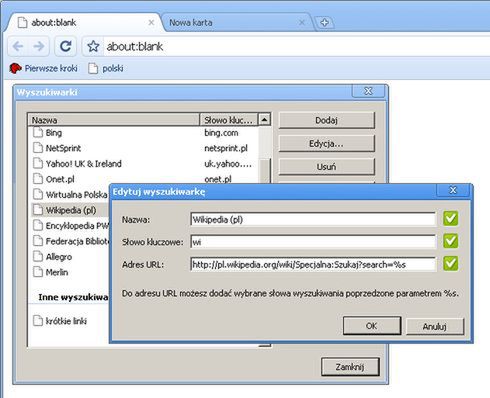Click inside the Słowo kluczowe field
This screenshot has height=398, width=490.
tap(313, 242)
